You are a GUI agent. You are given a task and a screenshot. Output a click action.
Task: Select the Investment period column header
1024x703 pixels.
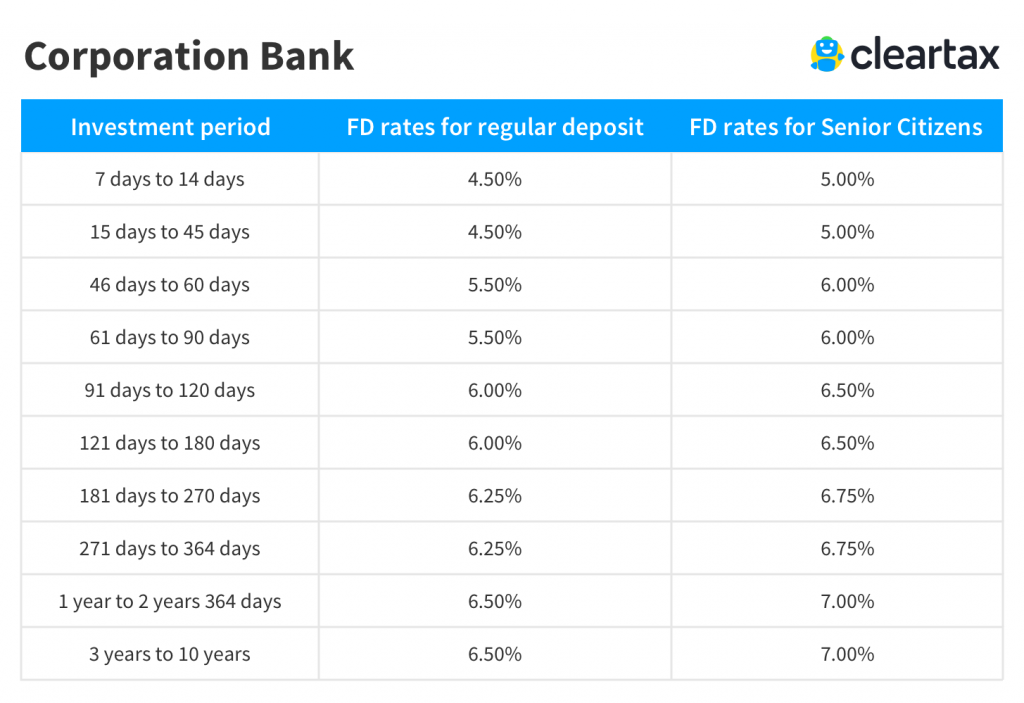tap(170, 127)
